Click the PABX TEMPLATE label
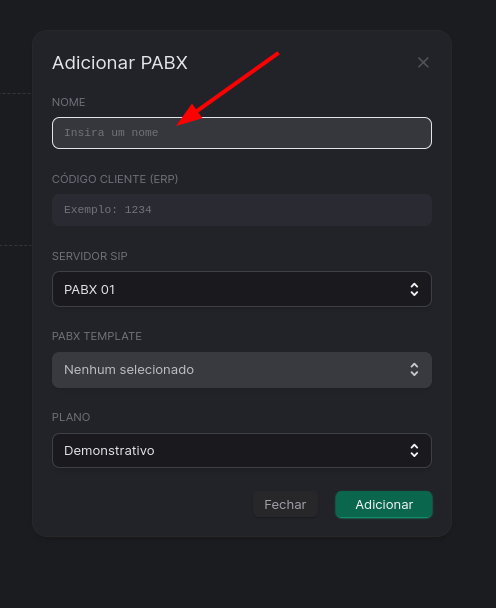This screenshot has width=496, height=608. [97, 336]
